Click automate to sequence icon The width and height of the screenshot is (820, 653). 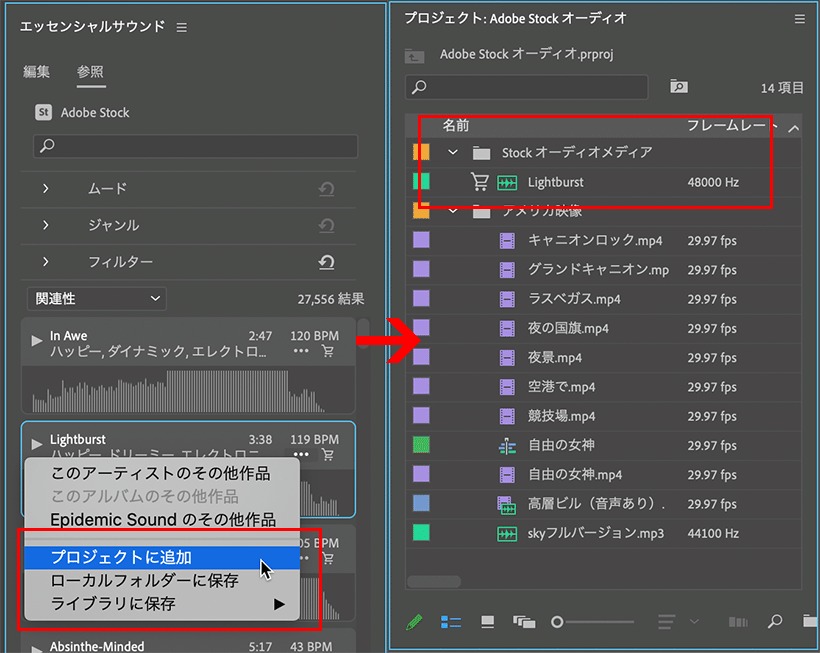[x=738, y=622]
